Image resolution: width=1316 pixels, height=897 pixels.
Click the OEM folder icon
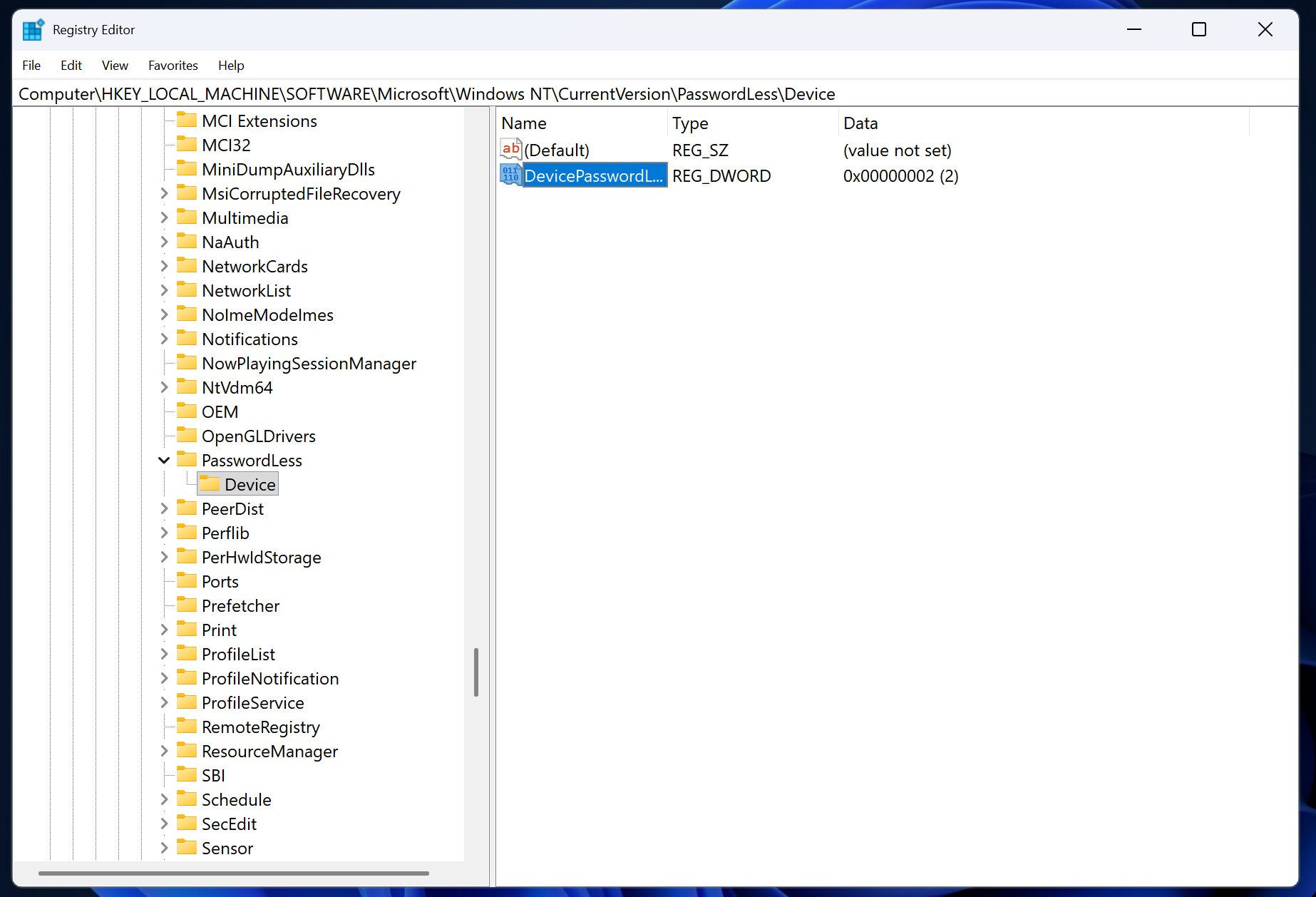(x=187, y=411)
